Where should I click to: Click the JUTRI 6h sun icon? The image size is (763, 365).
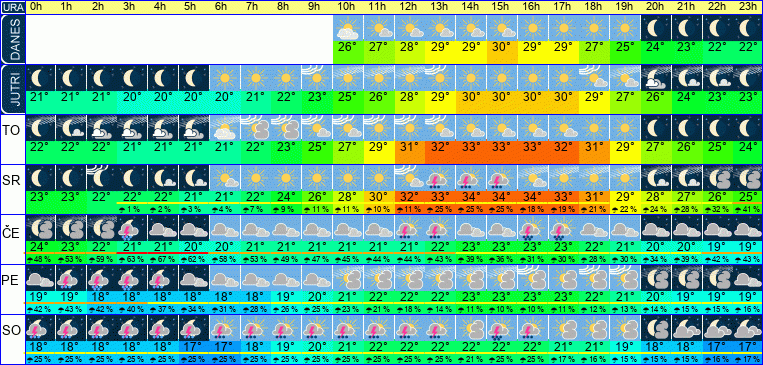(x=225, y=78)
